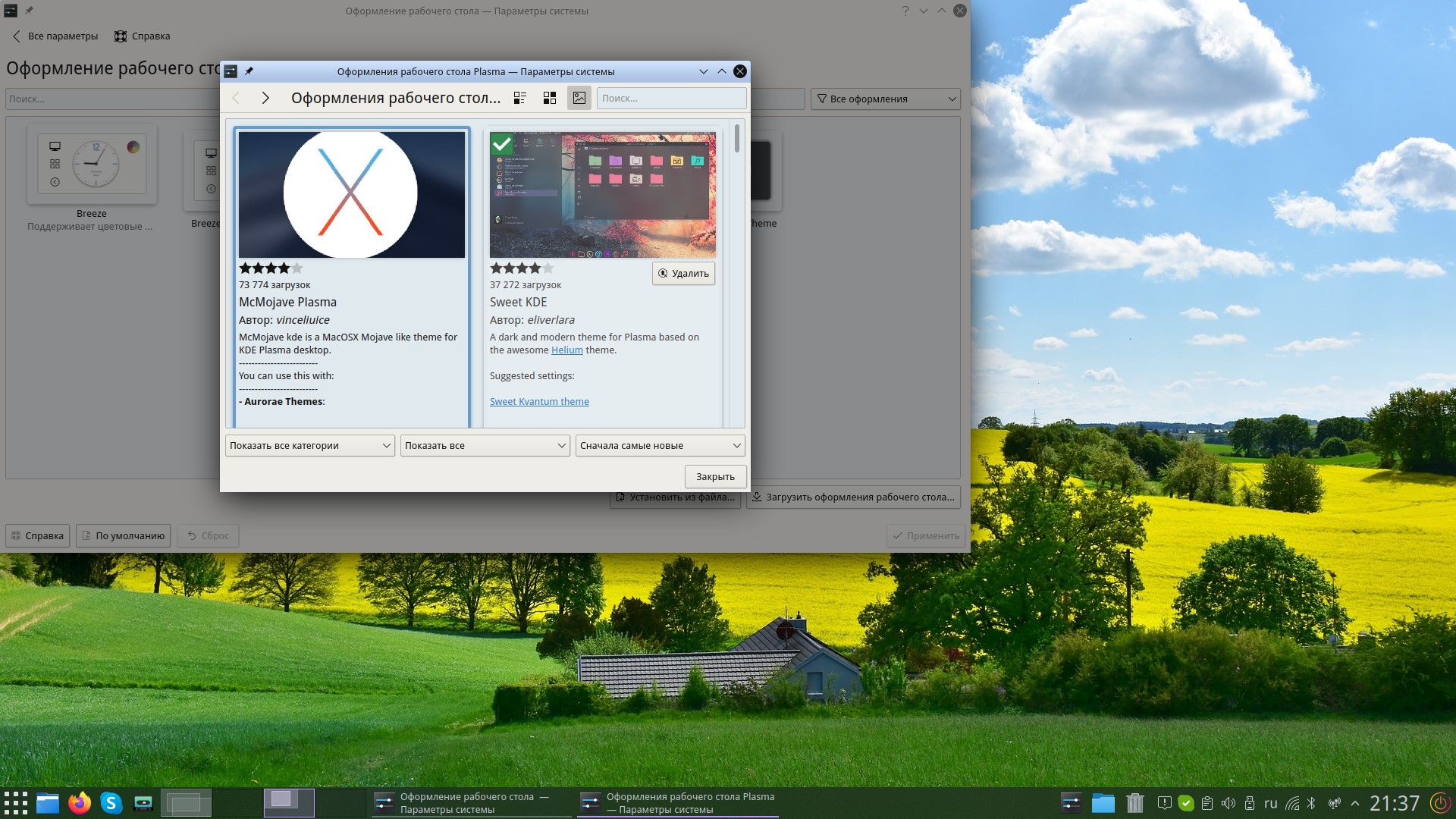
Task: Expand the 'Показать все категории' dropdown
Action: coord(310,445)
